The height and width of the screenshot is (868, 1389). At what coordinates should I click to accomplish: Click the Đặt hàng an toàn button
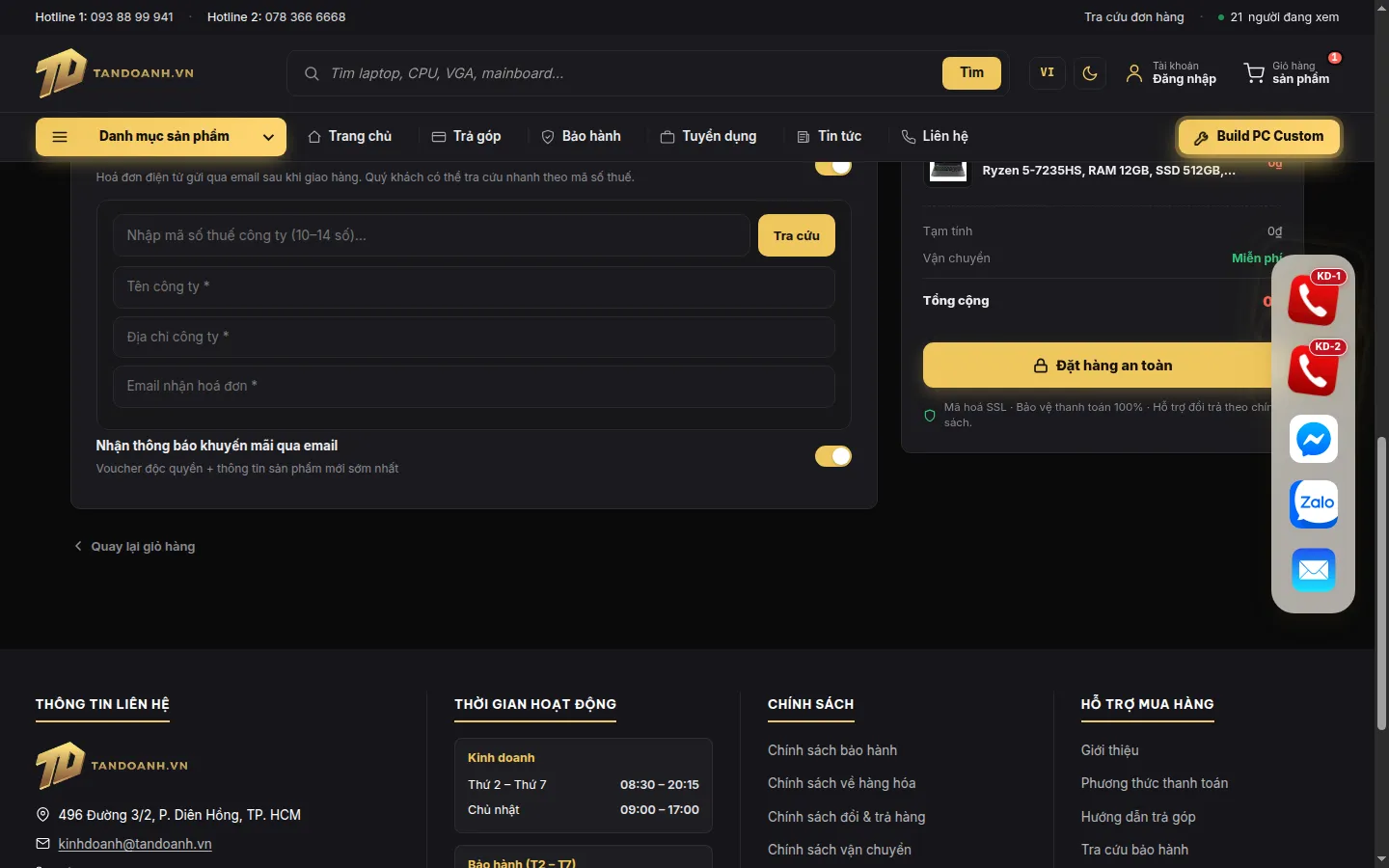tap(1103, 366)
